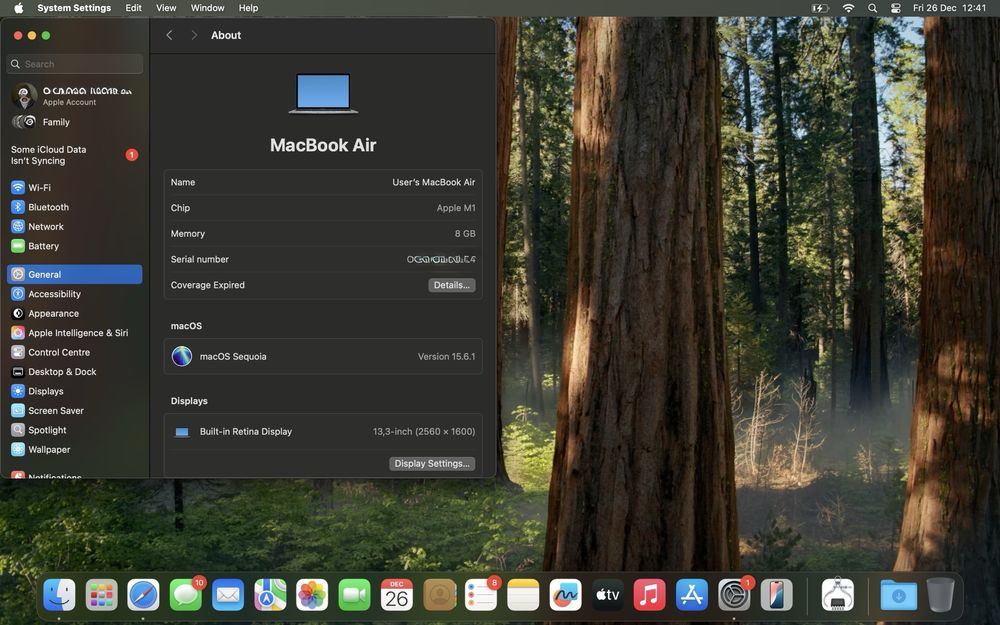This screenshot has width=1000, height=625.
Task: Open iPhone Mirroring from the Dock
Action: click(776, 595)
